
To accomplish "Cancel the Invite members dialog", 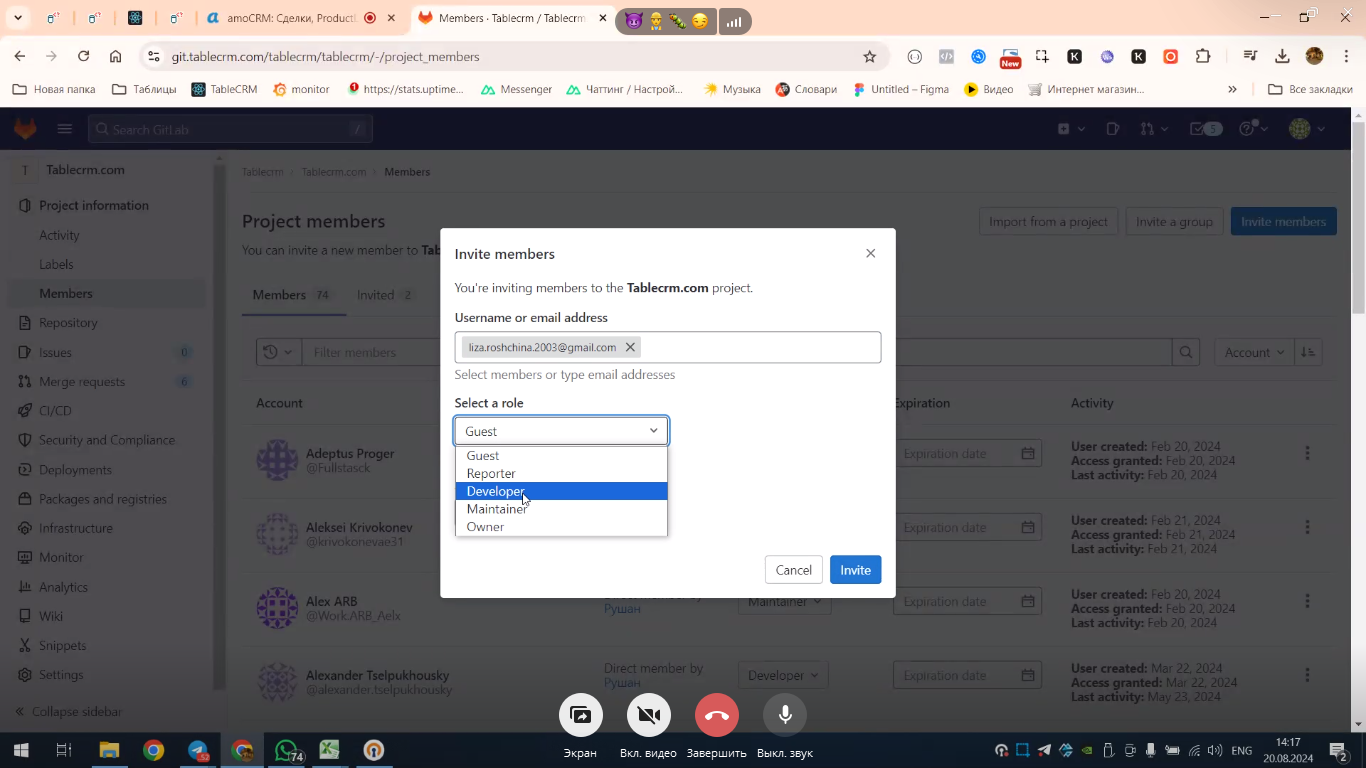I will click(793, 570).
